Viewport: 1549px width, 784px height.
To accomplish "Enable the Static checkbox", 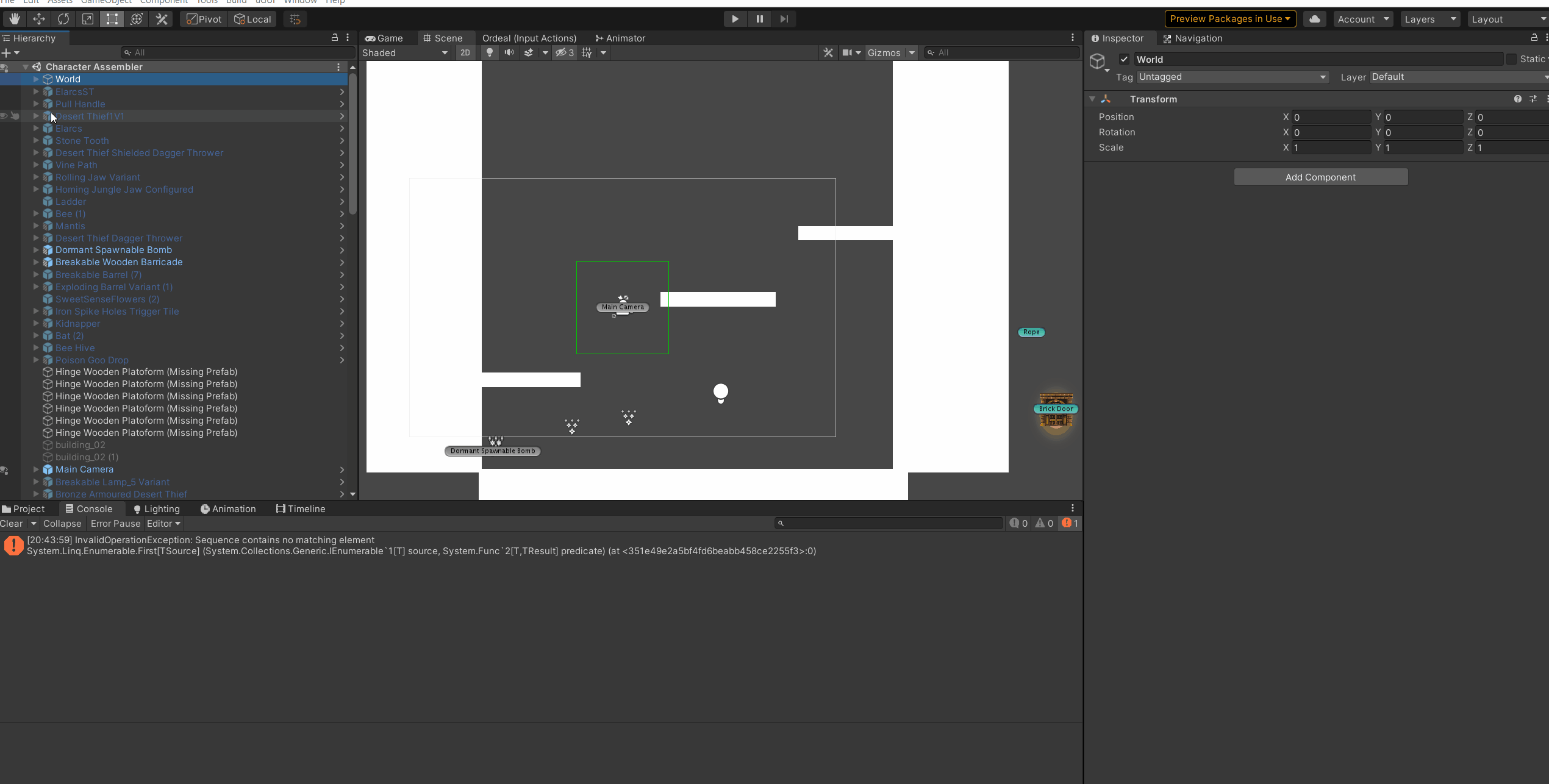I will [1511, 59].
